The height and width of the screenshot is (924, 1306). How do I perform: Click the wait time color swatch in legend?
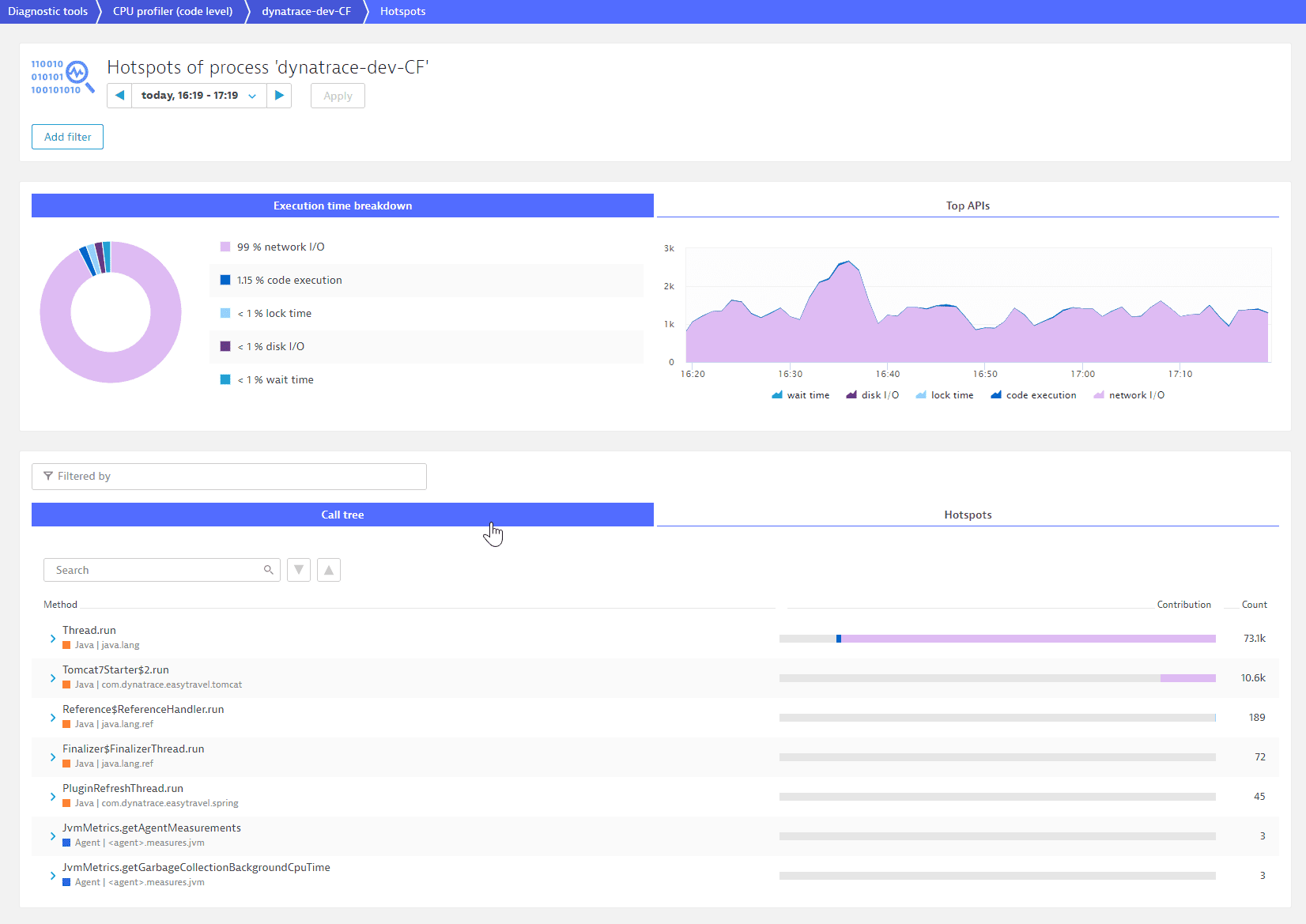point(225,379)
